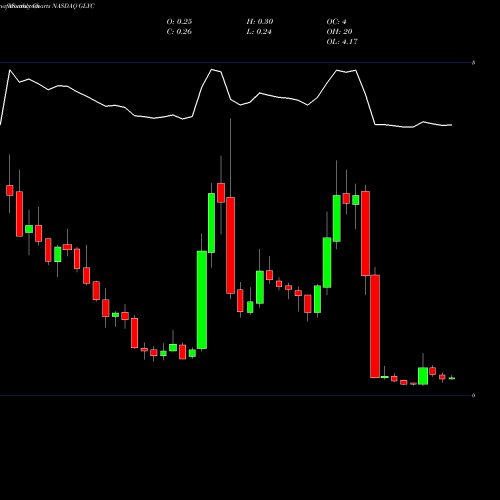This screenshot has width=500, height=500.
Task: Select the open price 'O: 0.25'
Action: (x=179, y=22)
